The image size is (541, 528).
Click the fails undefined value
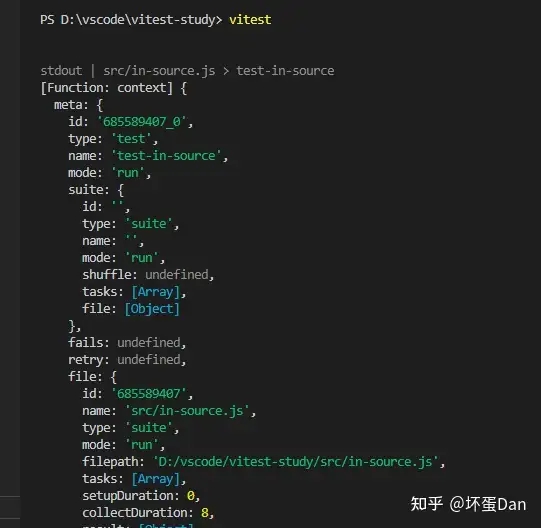149,343
